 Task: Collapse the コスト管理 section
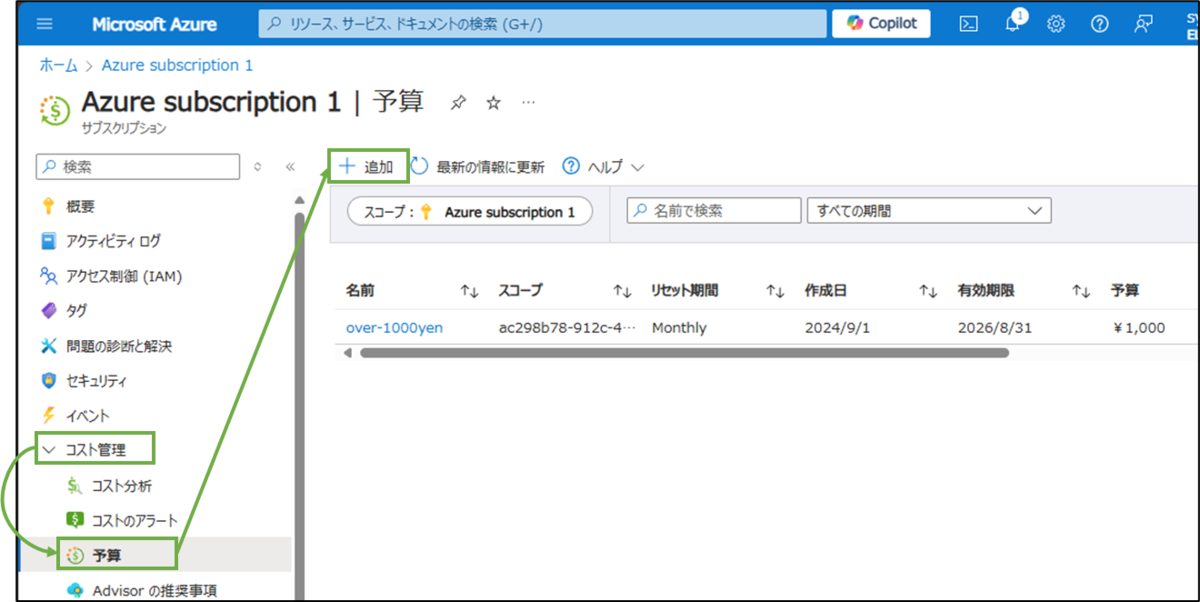coord(95,450)
